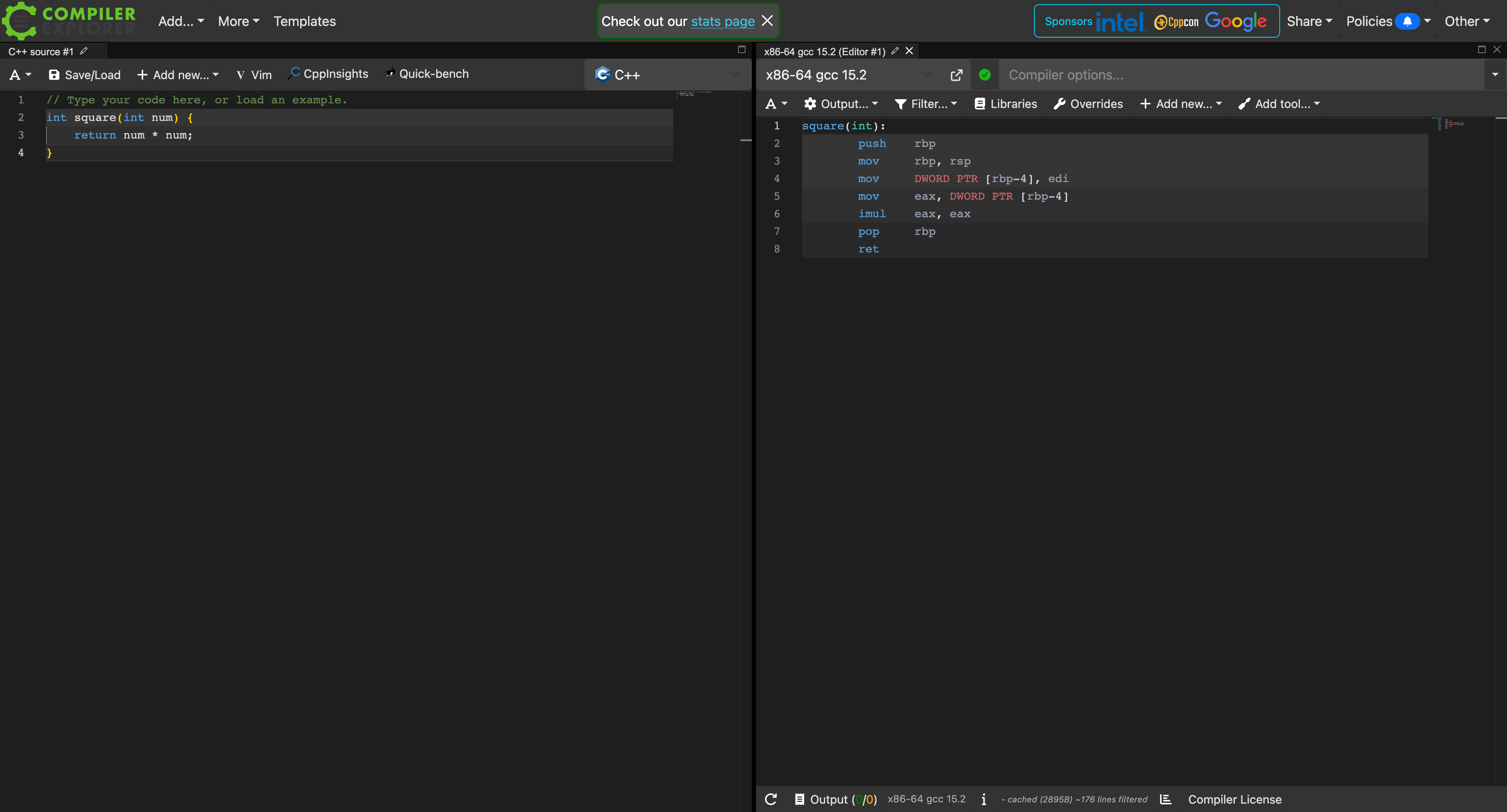The width and height of the screenshot is (1507, 812).
Task: Expand the Filter... options dropdown
Action: [926, 104]
